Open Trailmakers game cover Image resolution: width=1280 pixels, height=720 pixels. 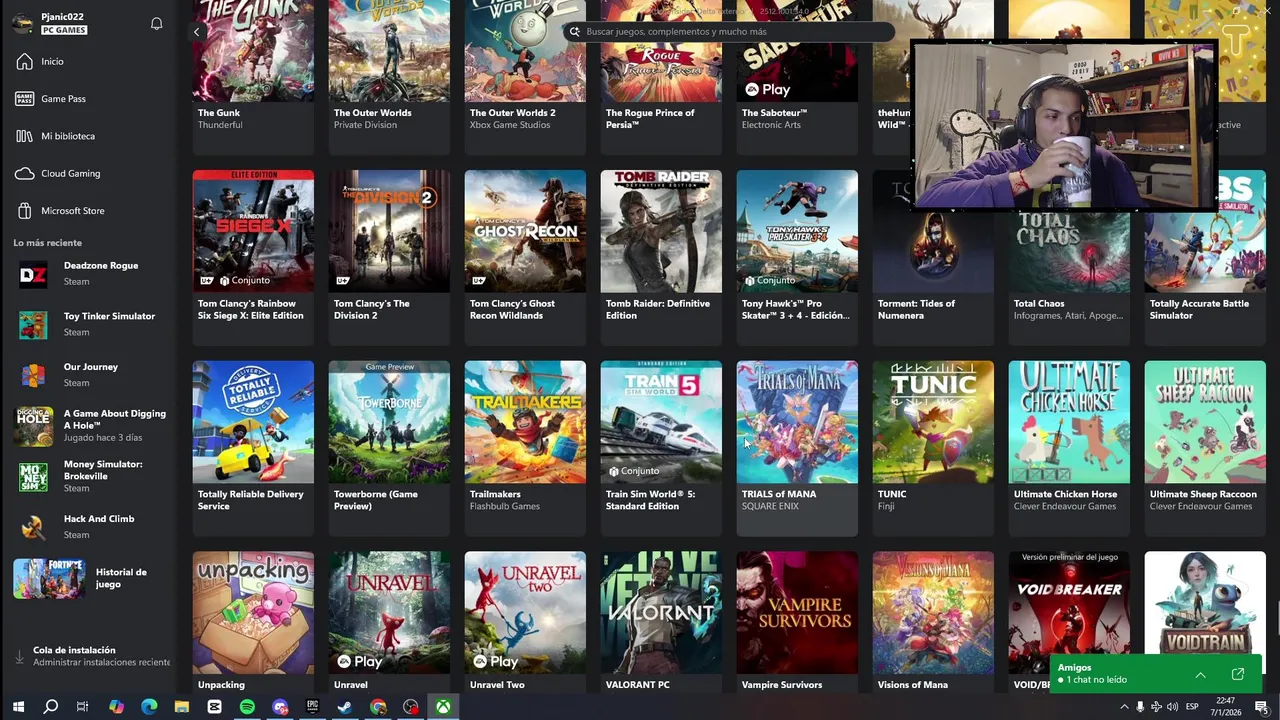[x=525, y=422]
